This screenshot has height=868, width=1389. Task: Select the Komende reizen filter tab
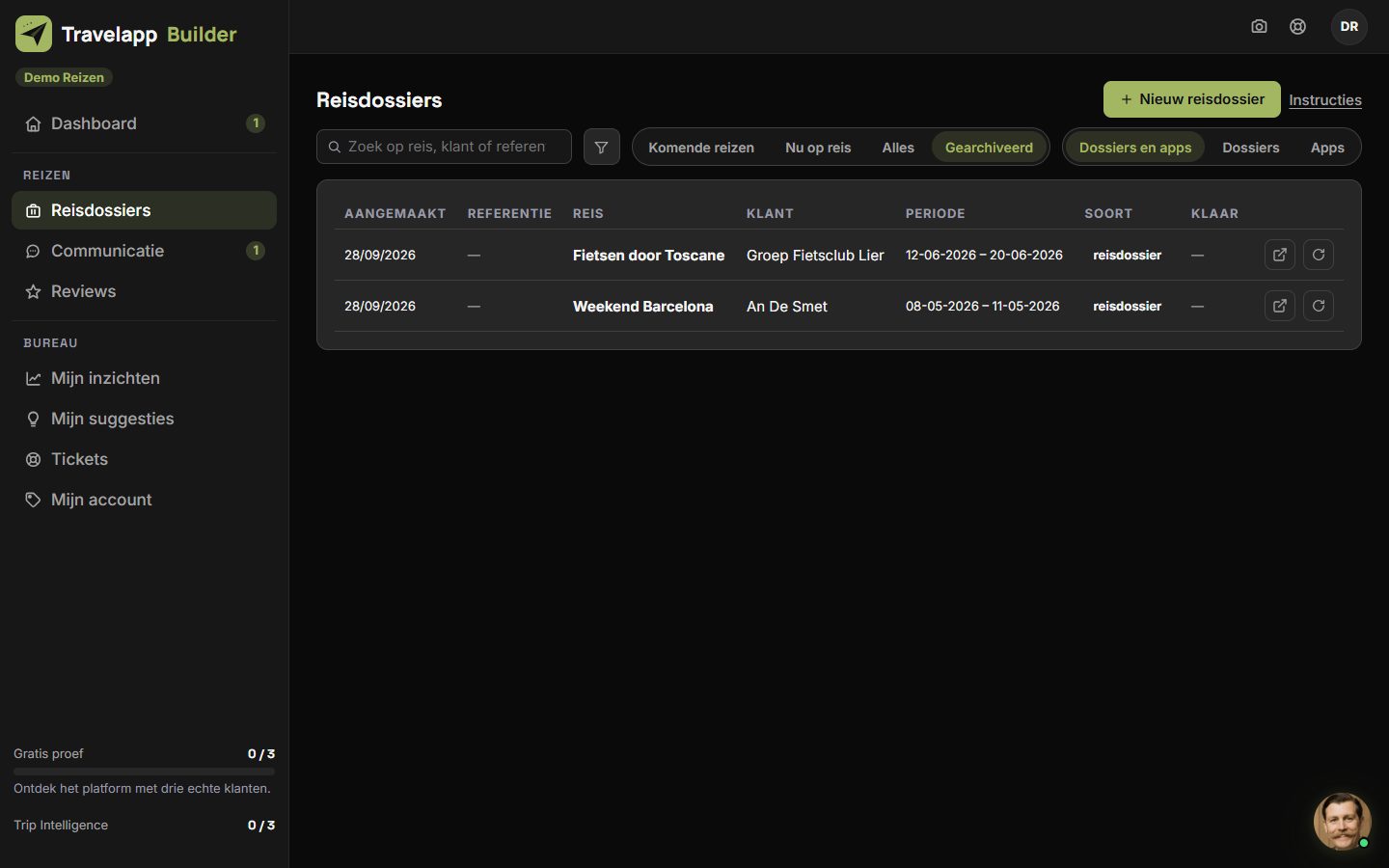pyautogui.click(x=701, y=148)
